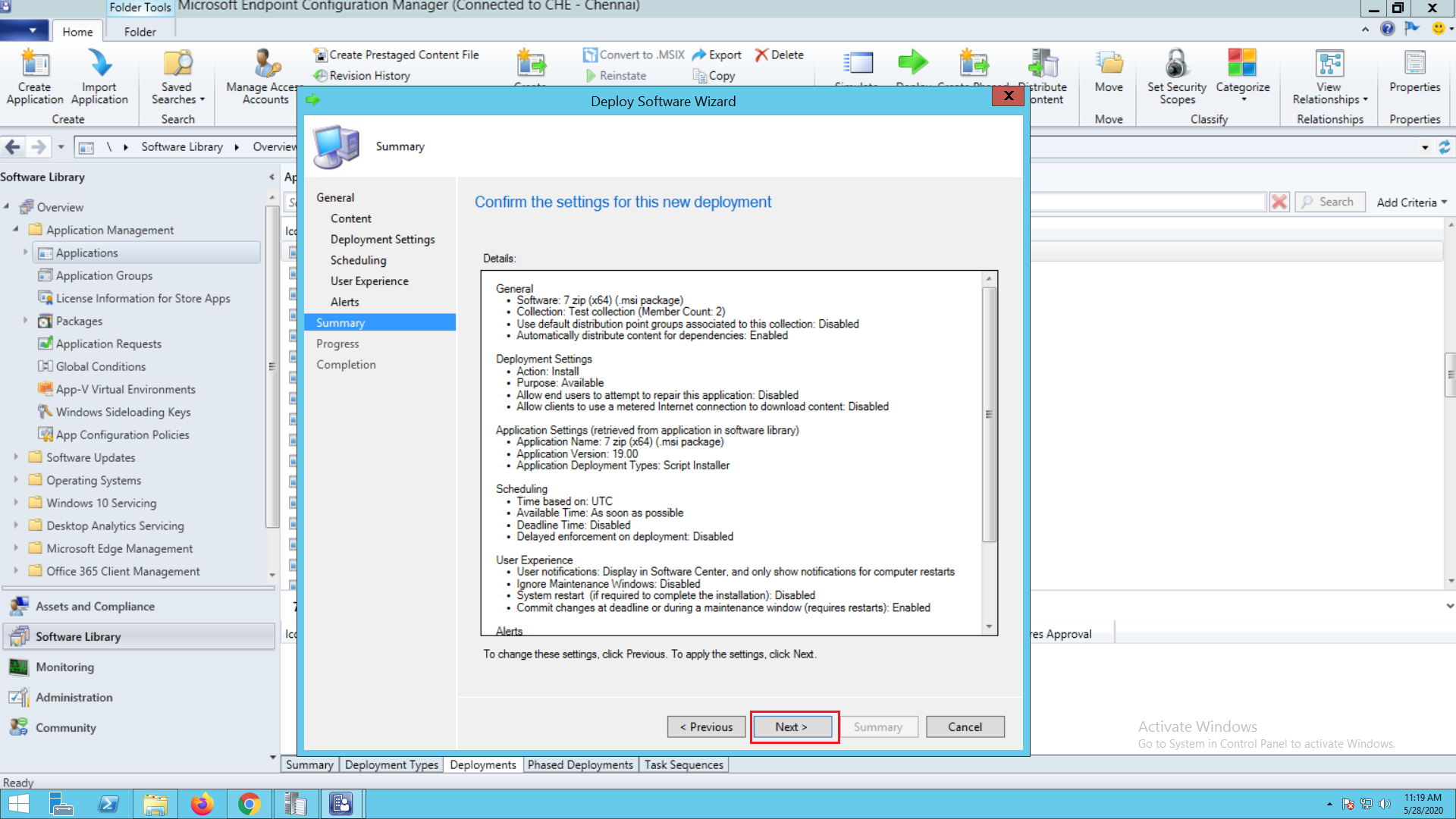Expand the Software Updates tree node
Screen dimensions: 1456x819
[x=16, y=457]
